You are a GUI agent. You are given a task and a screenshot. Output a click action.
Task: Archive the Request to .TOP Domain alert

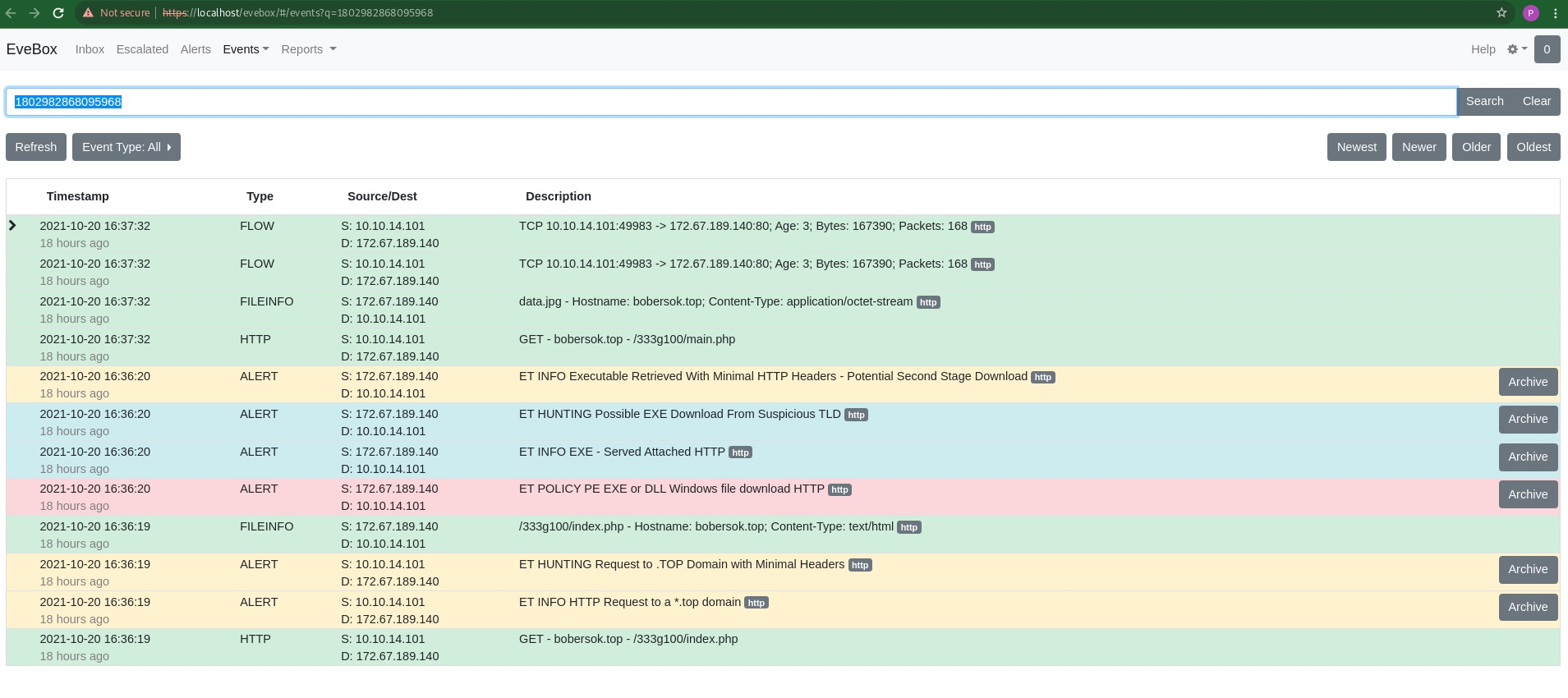pos(1528,569)
